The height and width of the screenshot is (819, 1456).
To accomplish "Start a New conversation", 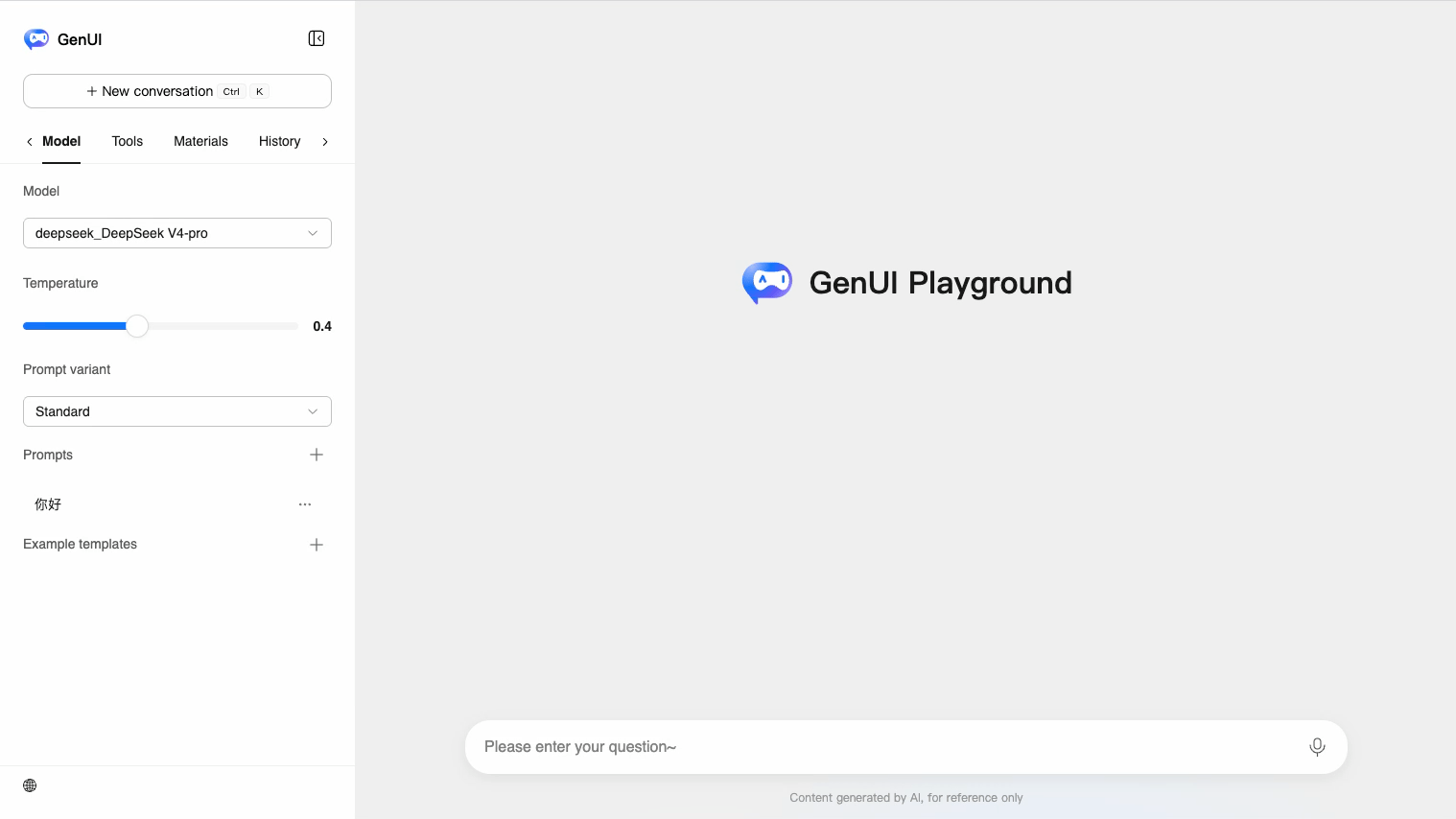I will click(x=177, y=91).
